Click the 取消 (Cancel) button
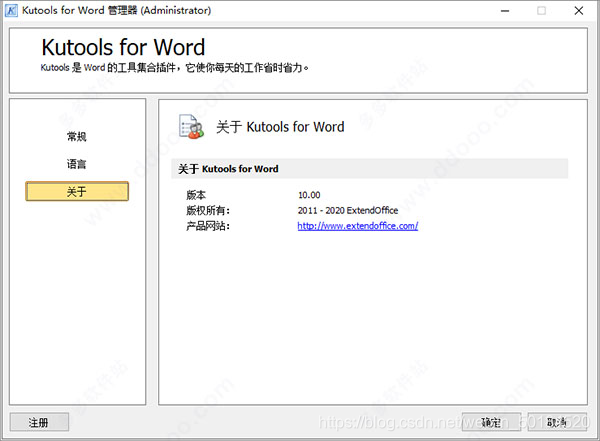 (557, 422)
